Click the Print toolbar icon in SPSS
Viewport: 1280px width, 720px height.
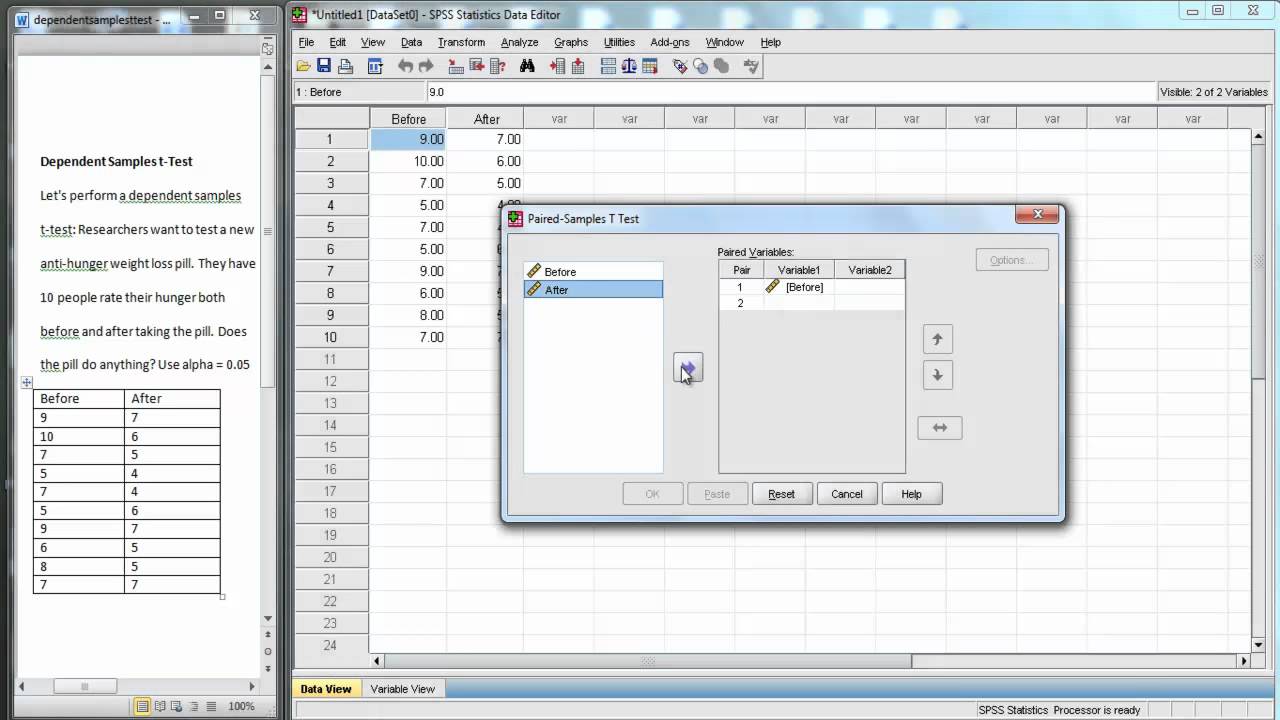point(346,66)
